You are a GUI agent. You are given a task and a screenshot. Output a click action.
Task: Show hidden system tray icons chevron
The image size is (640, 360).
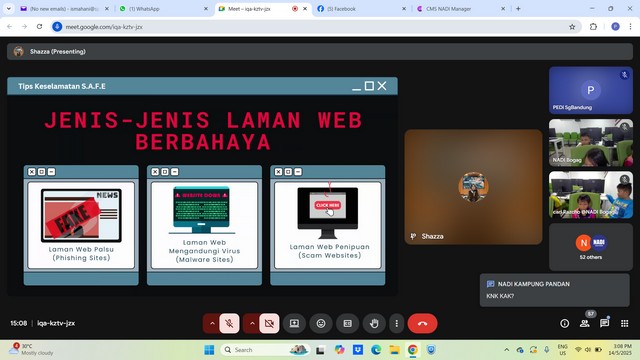click(507, 350)
